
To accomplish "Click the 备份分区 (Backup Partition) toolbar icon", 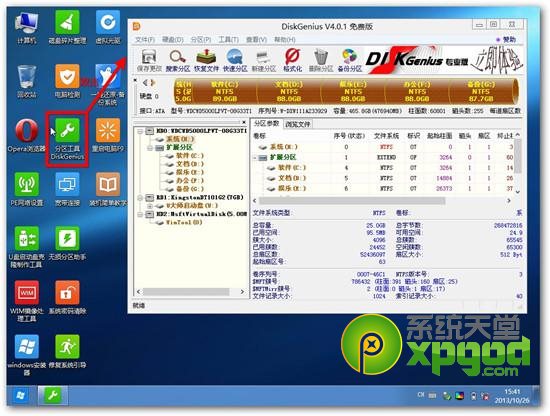I will coord(349,60).
